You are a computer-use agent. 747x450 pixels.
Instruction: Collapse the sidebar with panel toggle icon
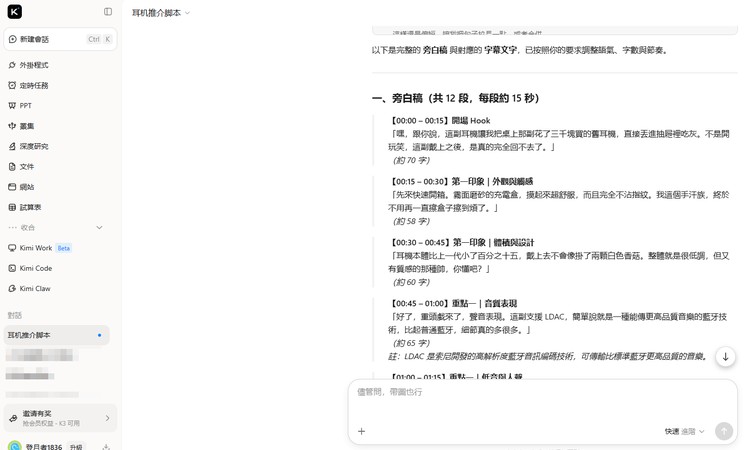pos(108,11)
